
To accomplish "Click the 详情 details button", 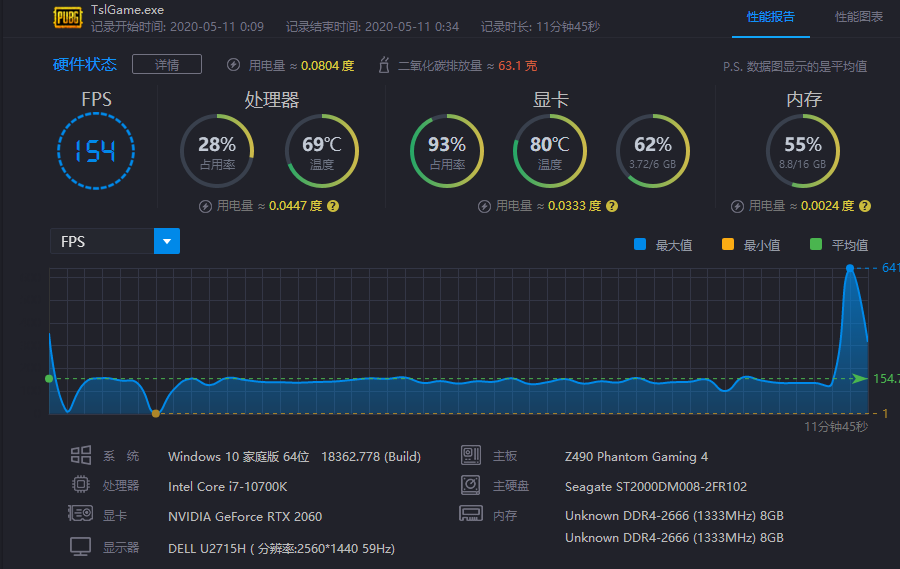I will pyautogui.click(x=167, y=65).
